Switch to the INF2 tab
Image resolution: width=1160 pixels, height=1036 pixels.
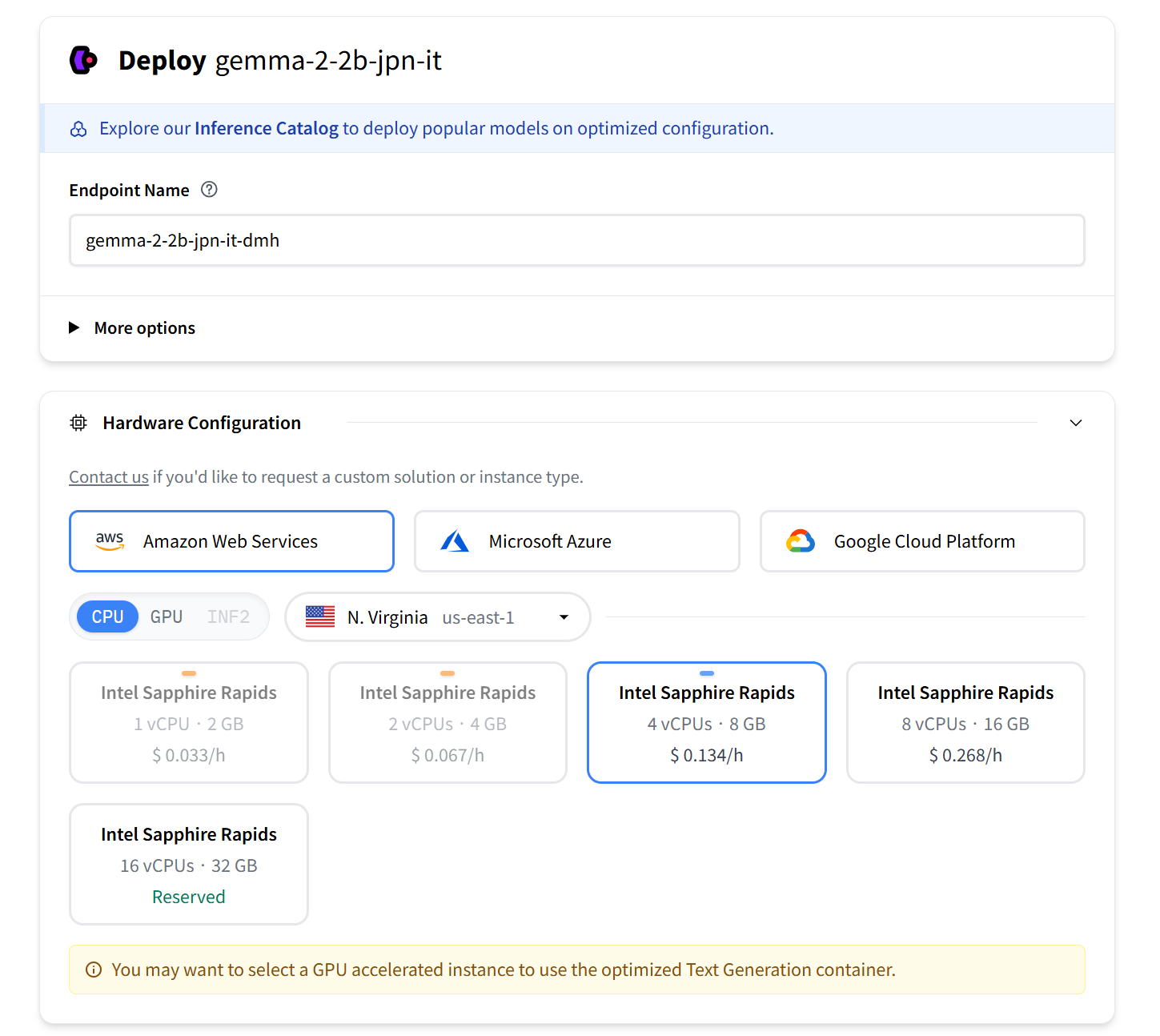228,616
